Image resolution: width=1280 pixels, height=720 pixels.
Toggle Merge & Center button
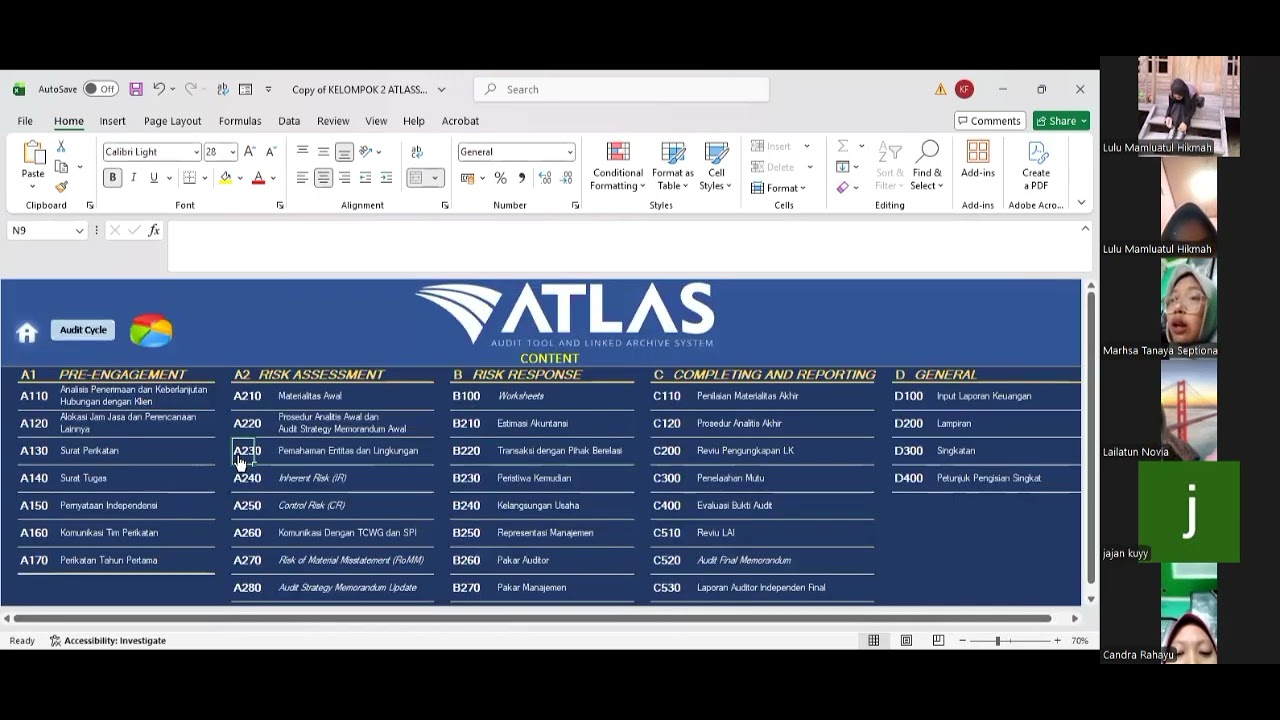pos(416,178)
